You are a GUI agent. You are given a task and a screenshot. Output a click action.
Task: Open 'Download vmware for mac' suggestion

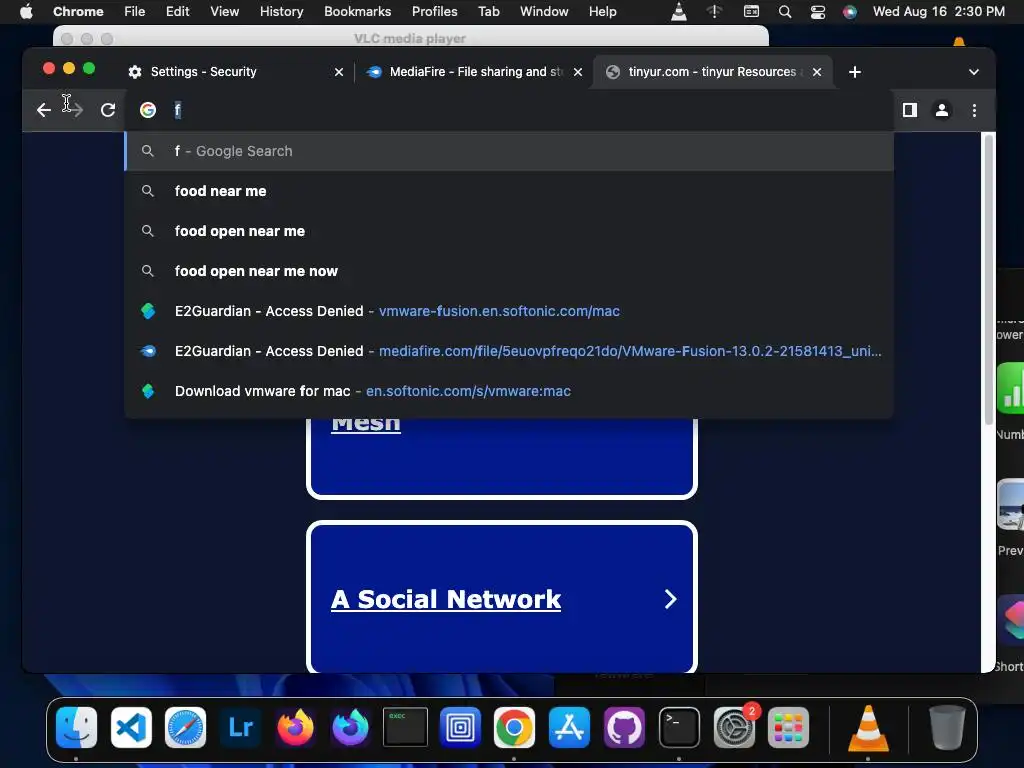pos(509,391)
